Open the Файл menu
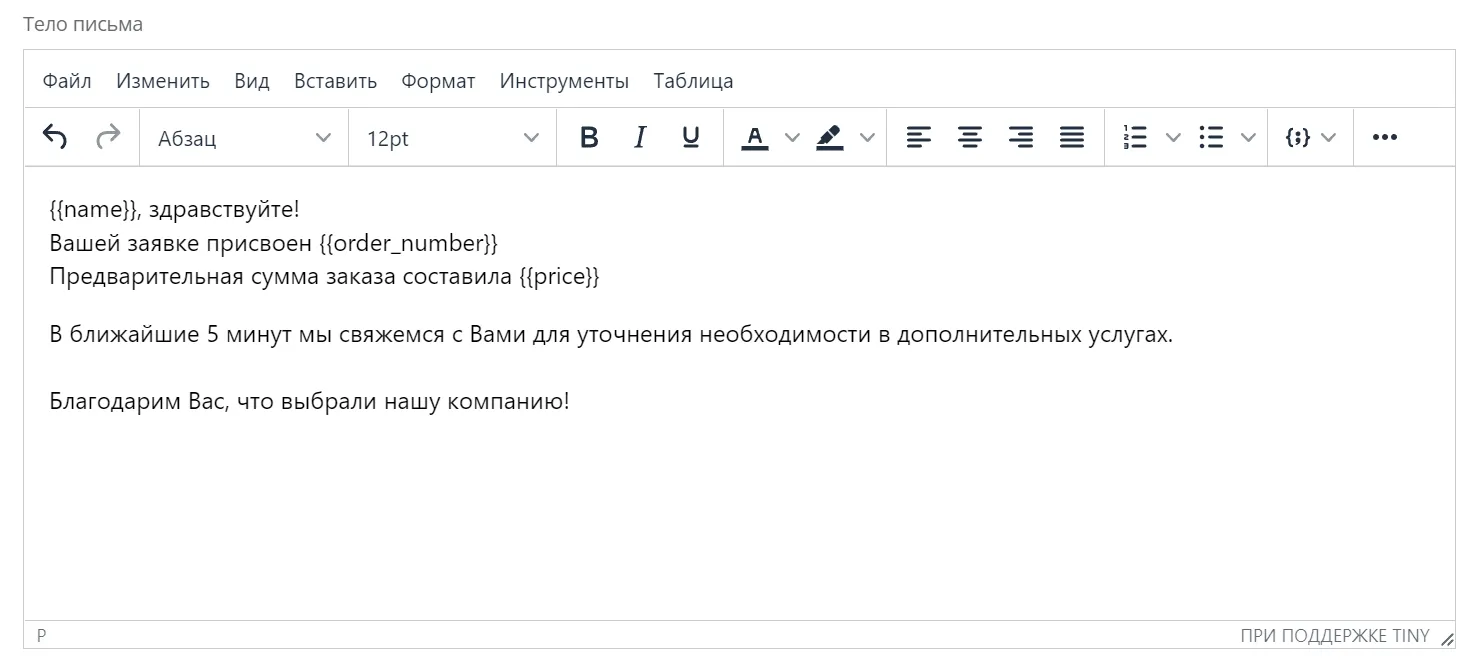The image size is (1477, 670). 67,81
